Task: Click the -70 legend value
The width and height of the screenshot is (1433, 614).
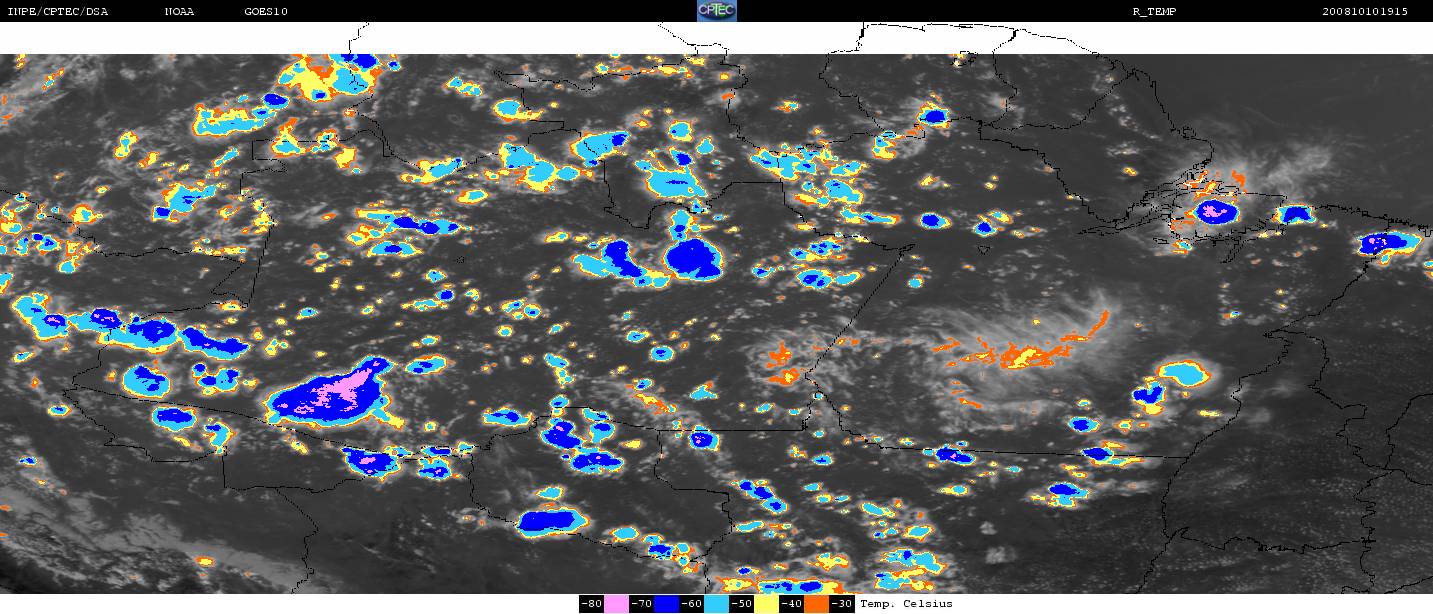Action: point(641,604)
